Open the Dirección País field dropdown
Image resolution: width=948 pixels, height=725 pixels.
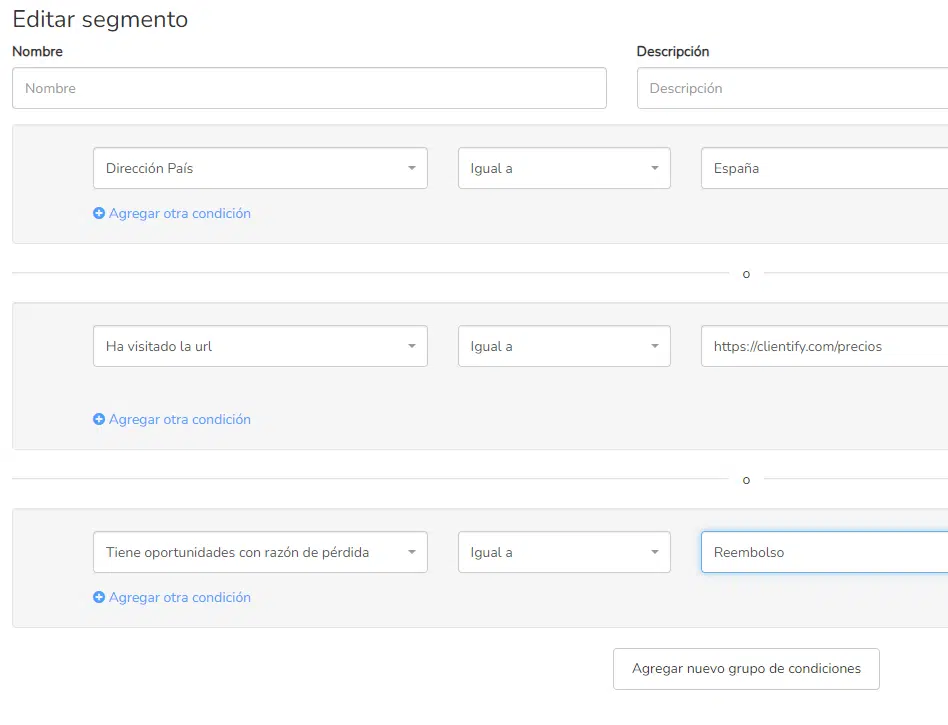coord(260,168)
